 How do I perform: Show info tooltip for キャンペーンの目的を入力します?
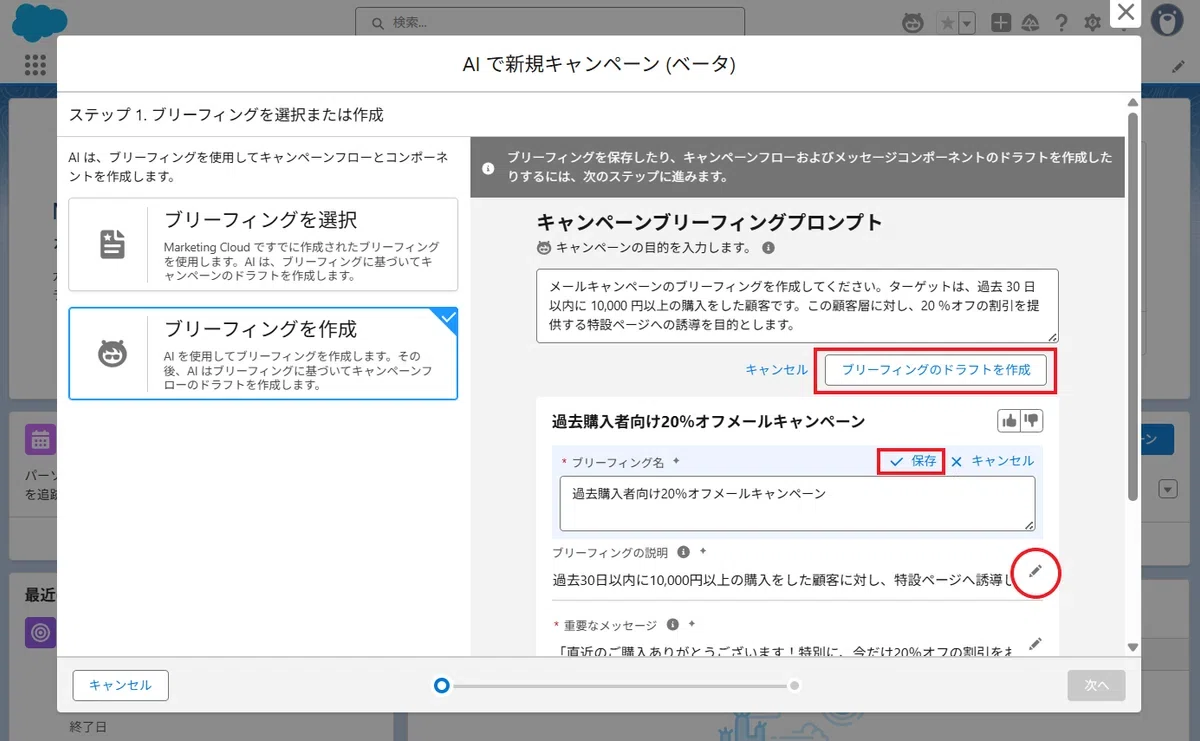click(x=768, y=246)
